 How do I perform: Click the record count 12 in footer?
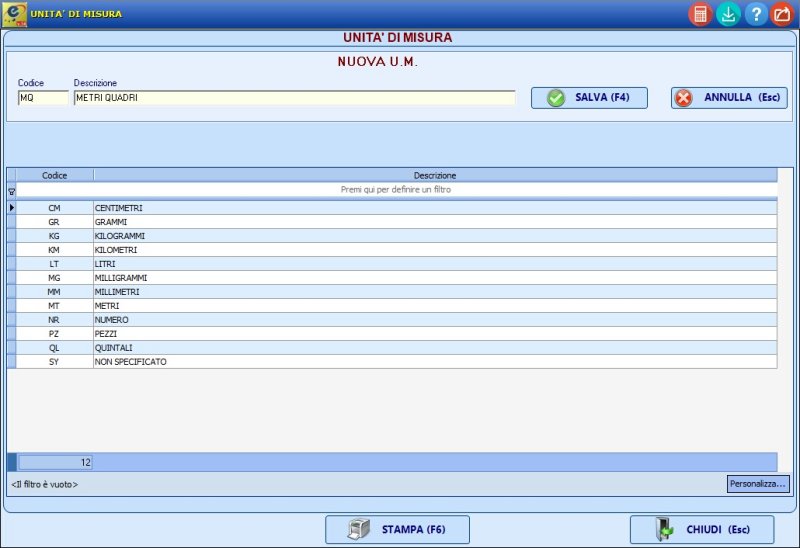[x=55, y=462]
